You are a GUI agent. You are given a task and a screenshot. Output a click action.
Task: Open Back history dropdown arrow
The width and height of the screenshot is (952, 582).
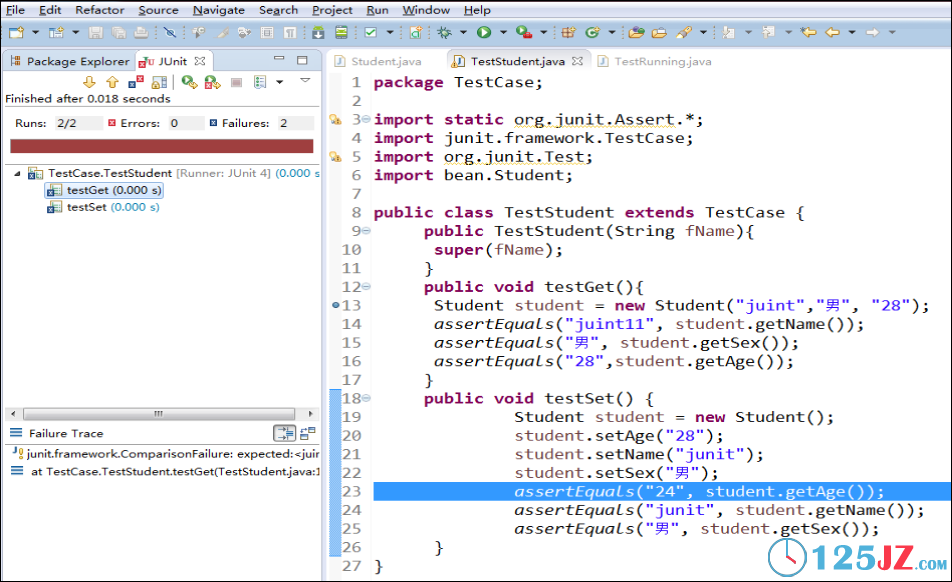tap(852, 32)
